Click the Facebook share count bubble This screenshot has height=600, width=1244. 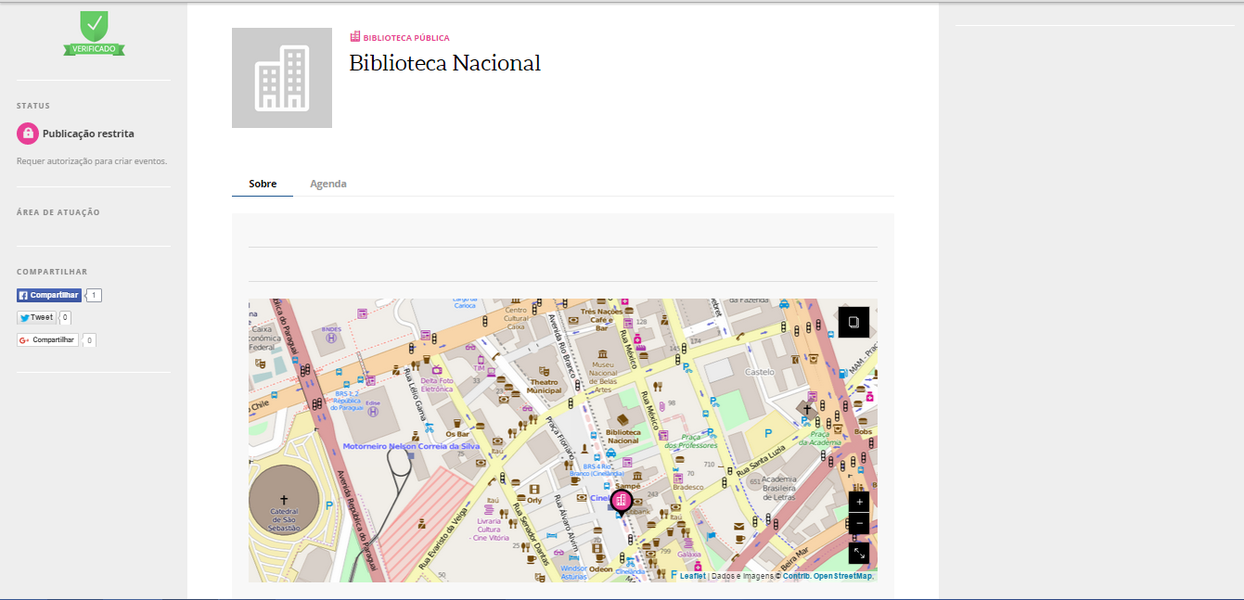(x=94, y=295)
